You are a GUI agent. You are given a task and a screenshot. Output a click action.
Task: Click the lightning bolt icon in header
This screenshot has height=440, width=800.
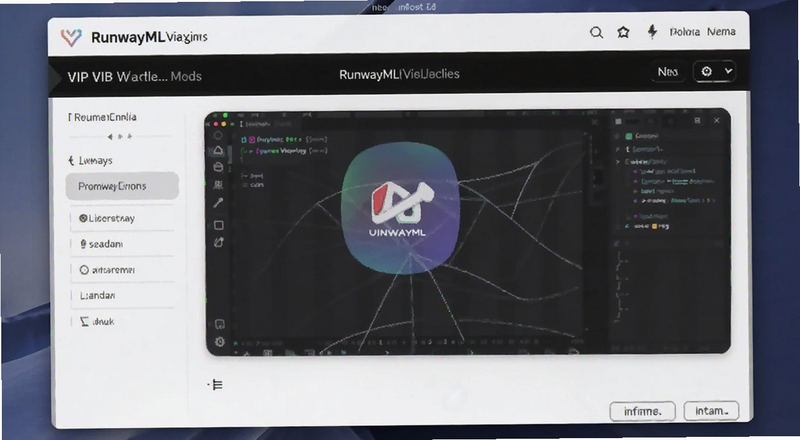(x=652, y=32)
